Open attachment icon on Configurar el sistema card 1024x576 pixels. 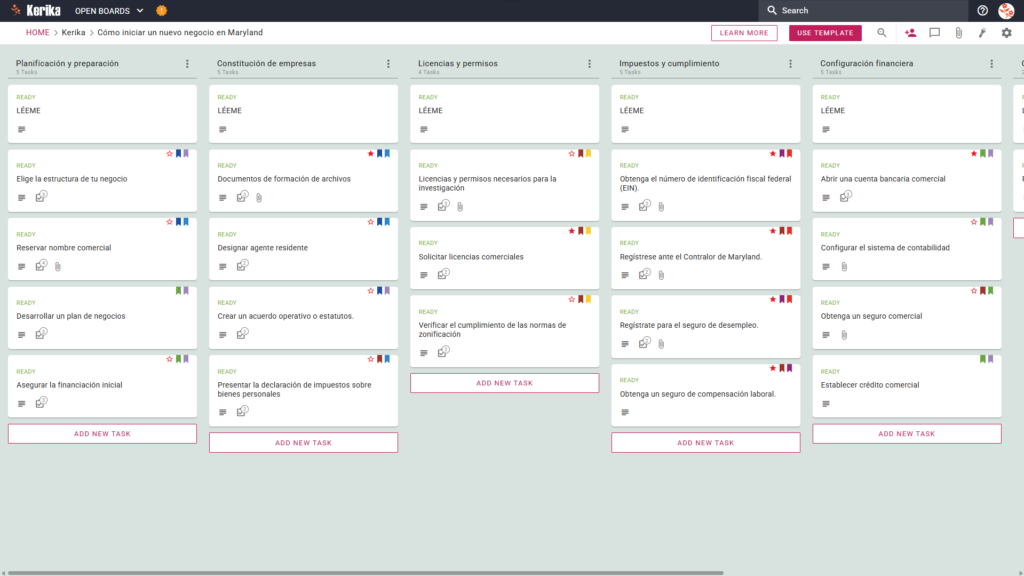pos(844,266)
